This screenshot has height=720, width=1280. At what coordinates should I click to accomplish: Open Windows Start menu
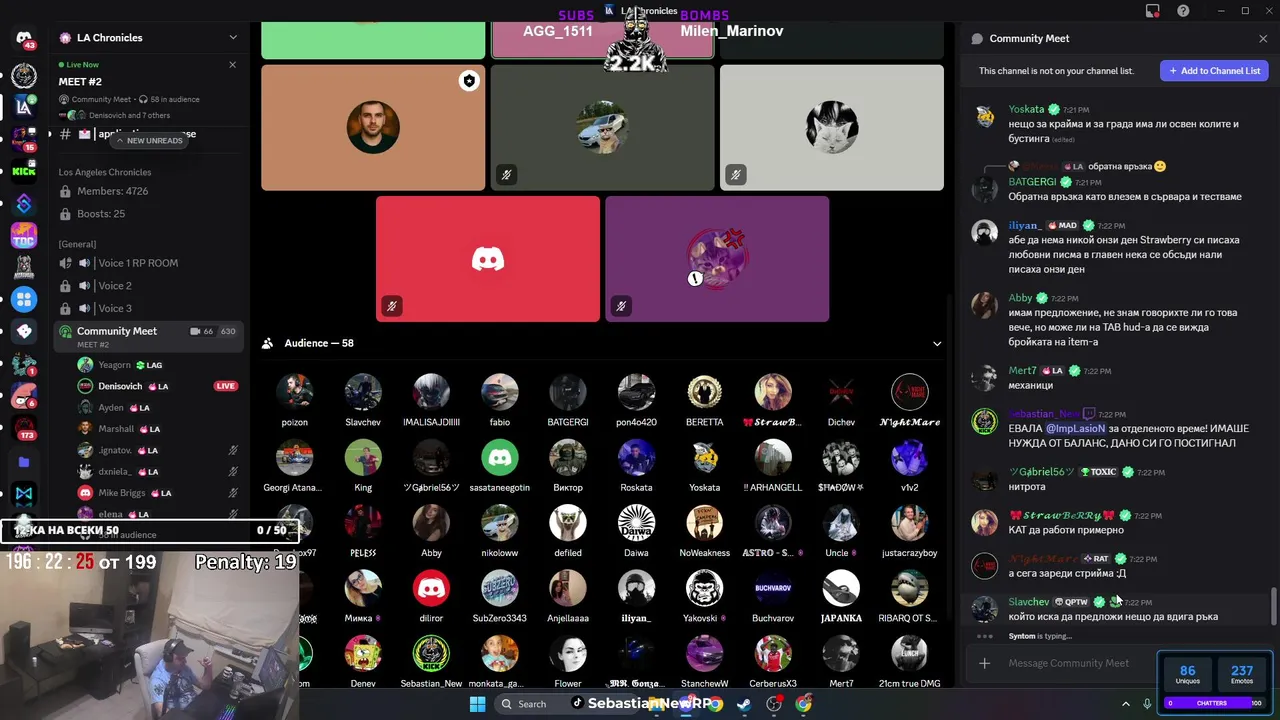(x=477, y=704)
